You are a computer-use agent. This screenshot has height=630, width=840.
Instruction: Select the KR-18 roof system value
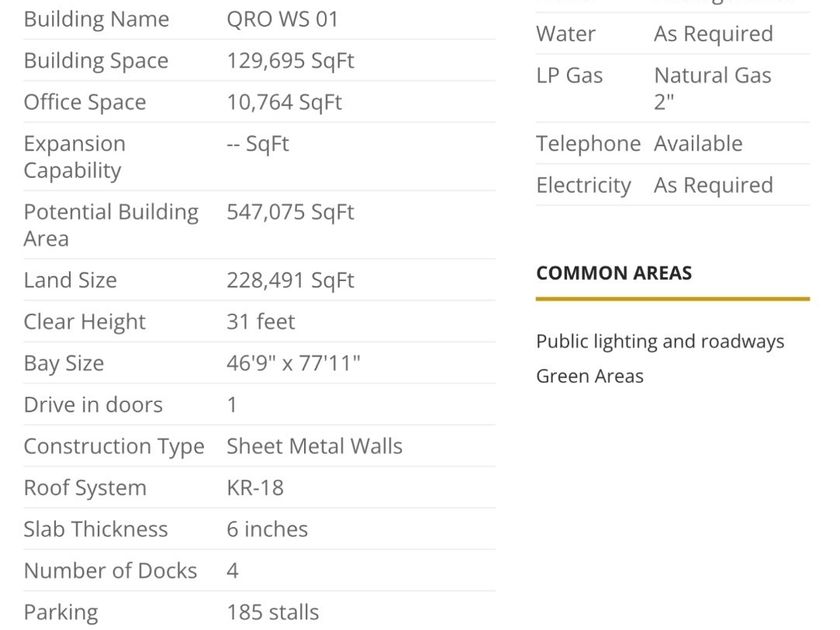(x=255, y=488)
